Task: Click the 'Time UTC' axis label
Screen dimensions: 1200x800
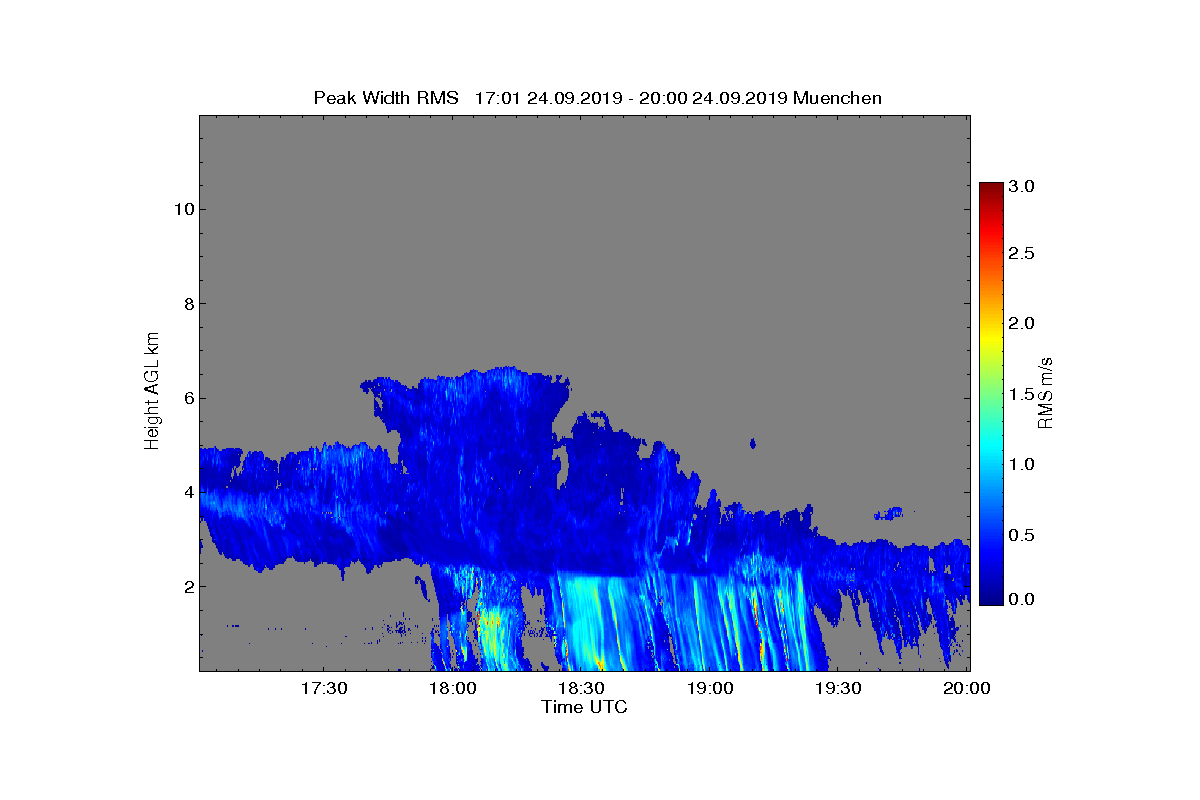Action: click(585, 707)
